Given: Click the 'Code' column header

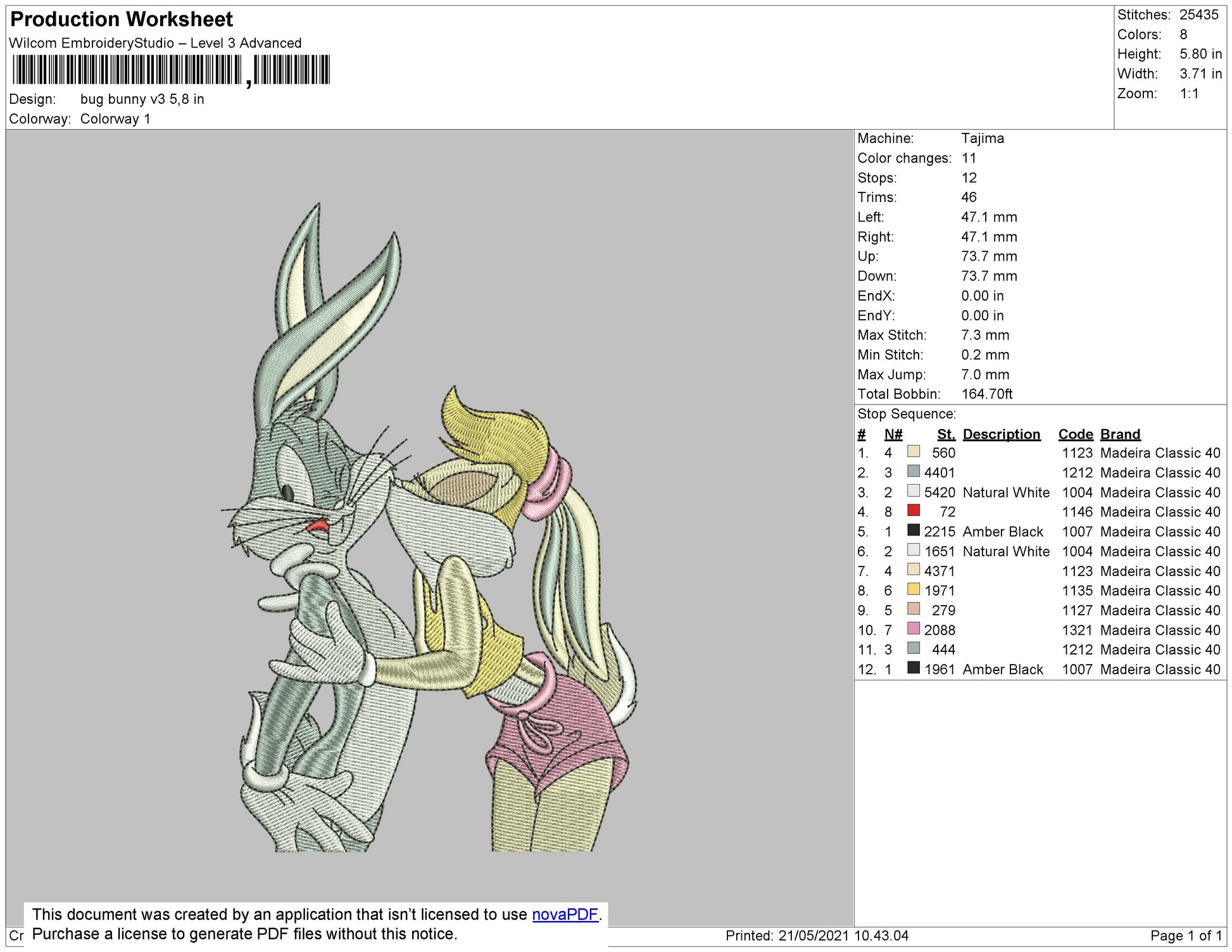Looking at the screenshot, I should coord(1076,434).
